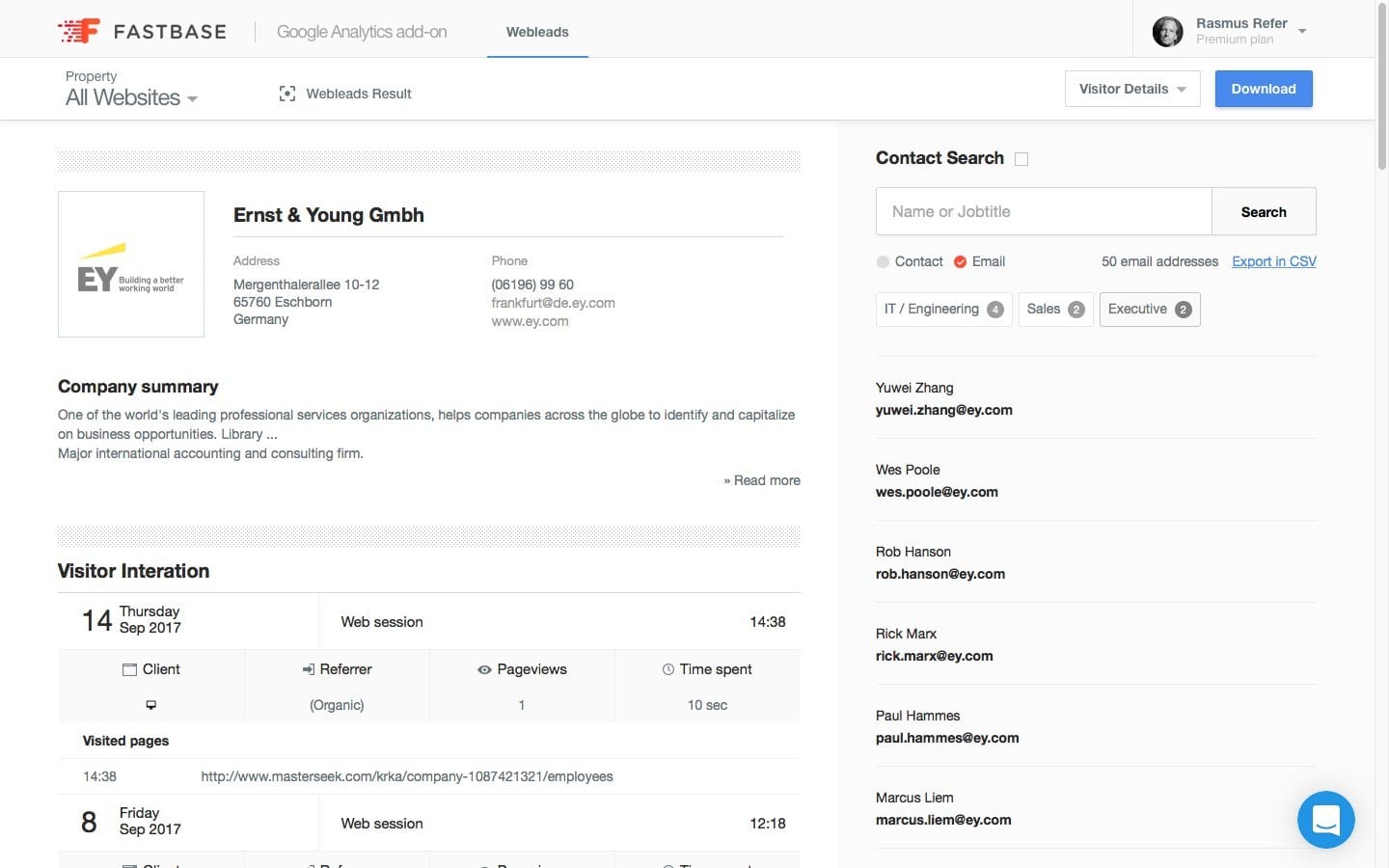Click the Fastbase logo icon

click(79, 31)
